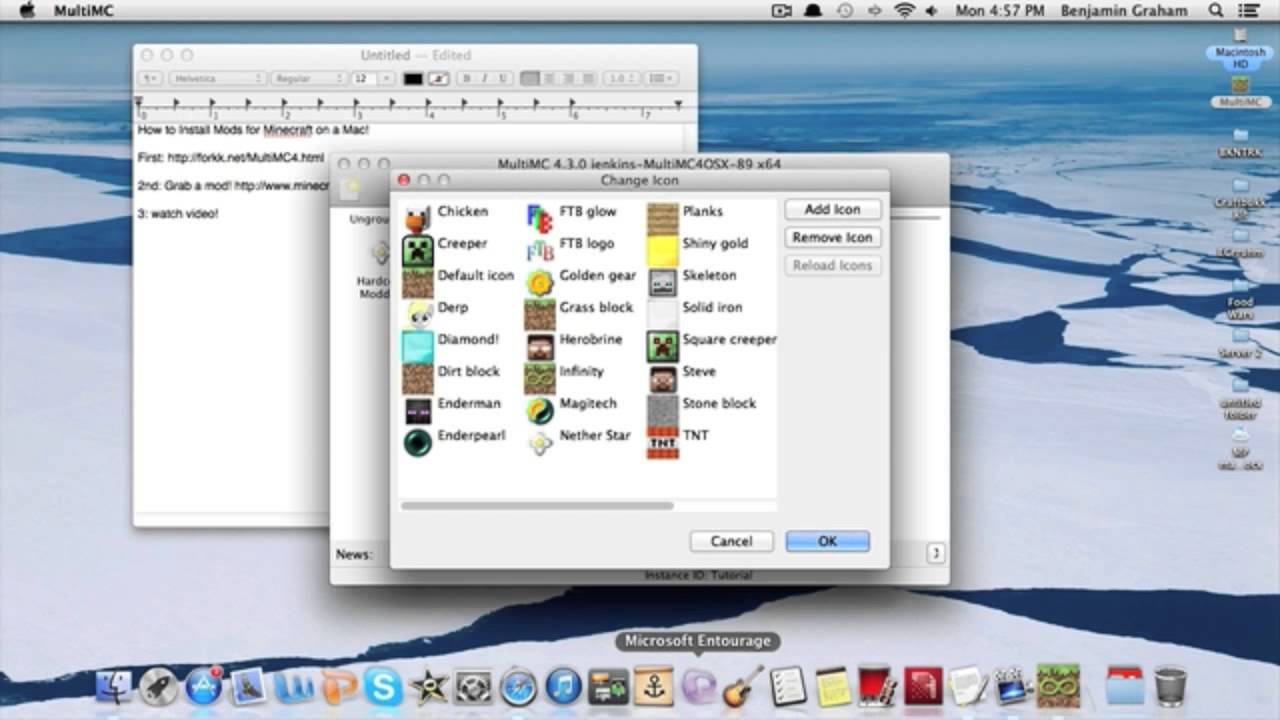Open Skype from the Dock
The image size is (1280, 720).
[x=383, y=687]
